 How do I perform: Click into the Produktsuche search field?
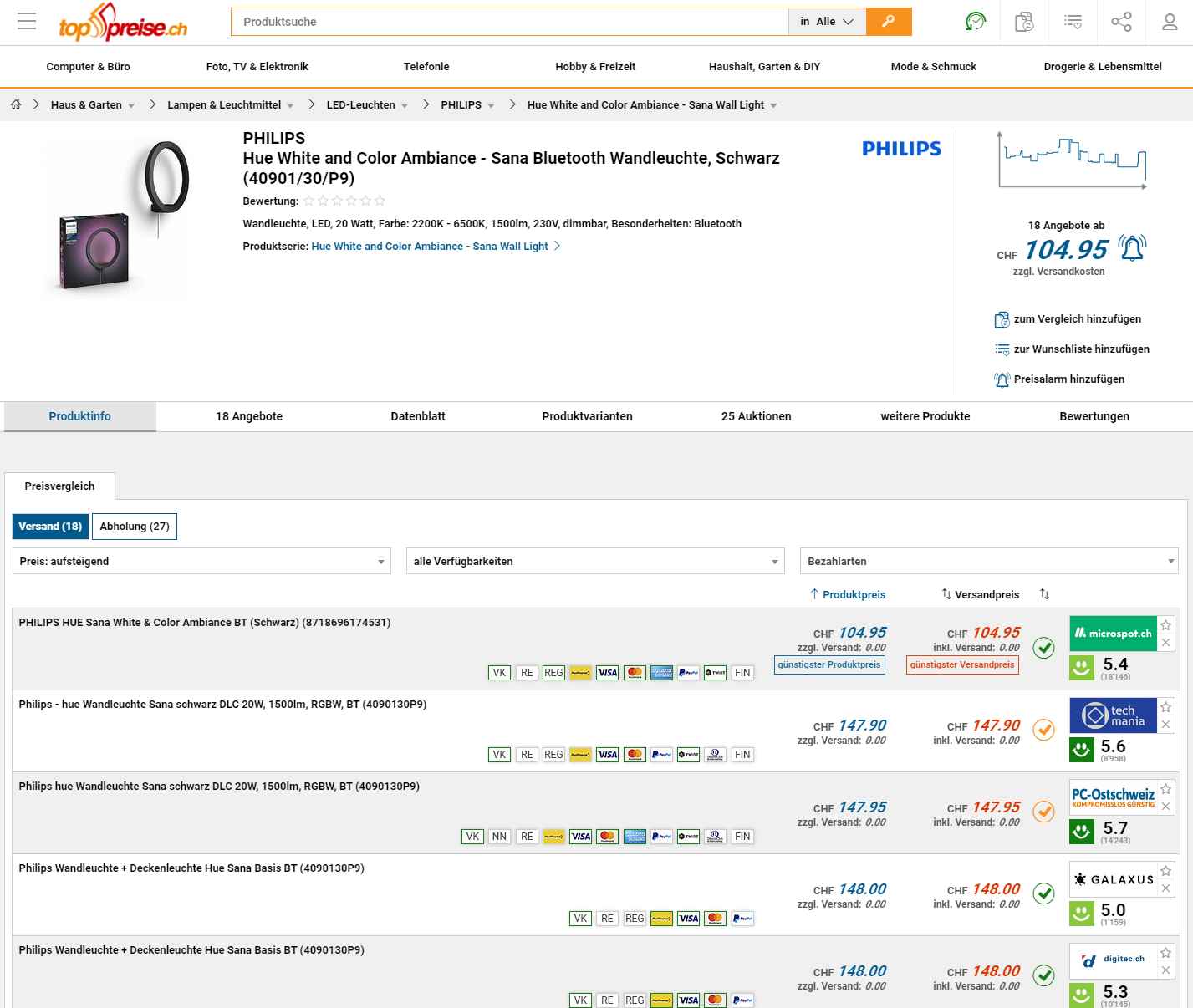tap(510, 22)
